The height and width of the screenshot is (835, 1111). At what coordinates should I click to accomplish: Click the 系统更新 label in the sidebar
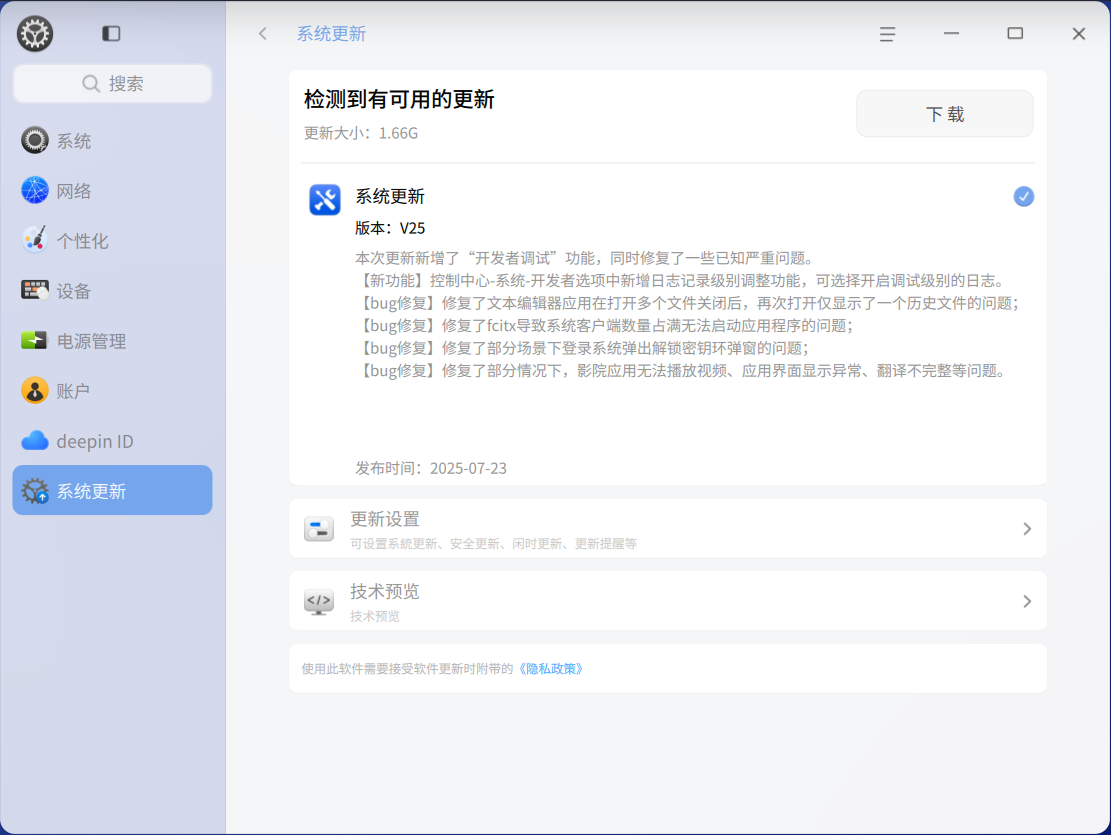(x=91, y=491)
